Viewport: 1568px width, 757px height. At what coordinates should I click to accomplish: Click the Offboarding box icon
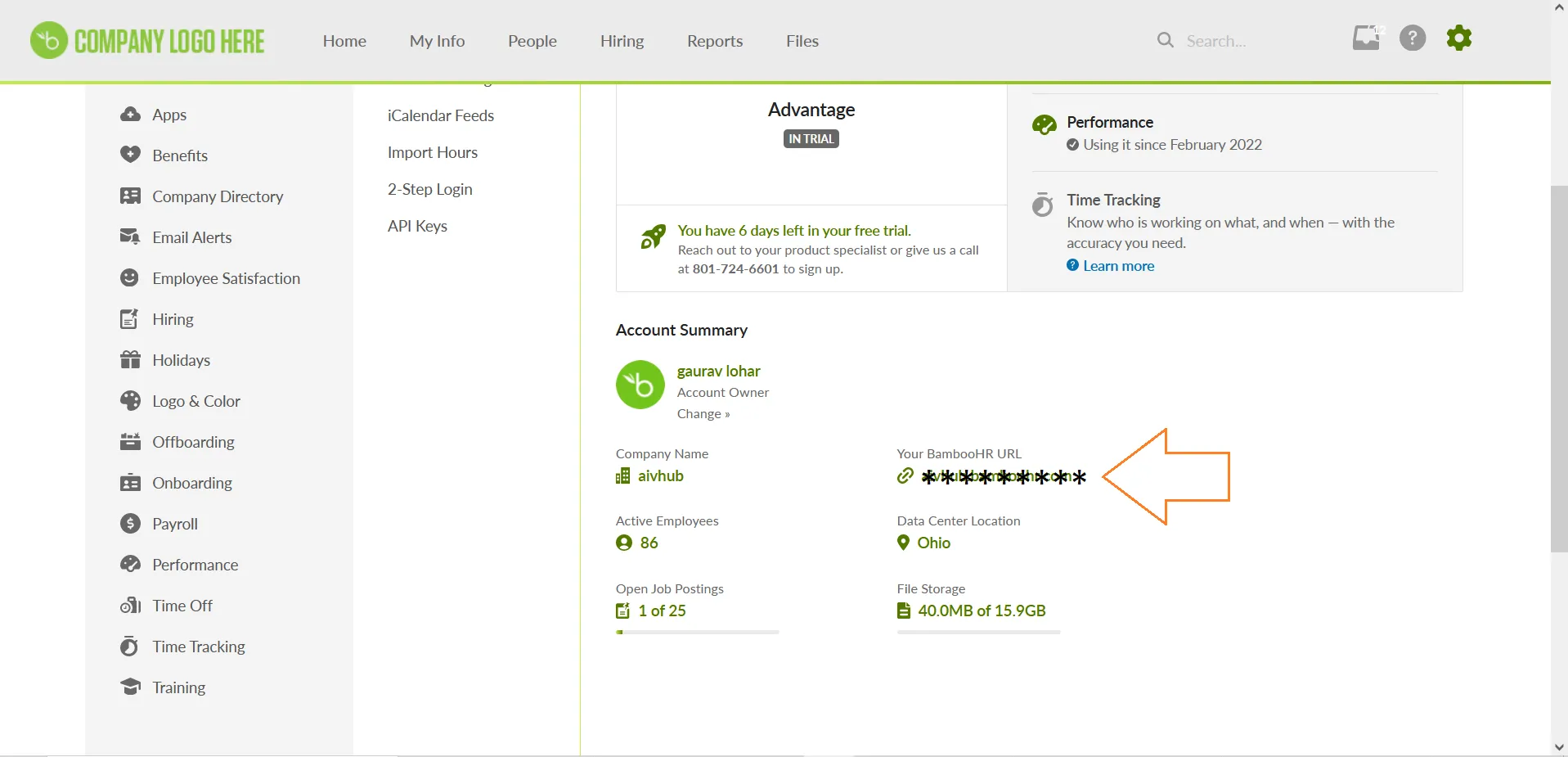130,442
